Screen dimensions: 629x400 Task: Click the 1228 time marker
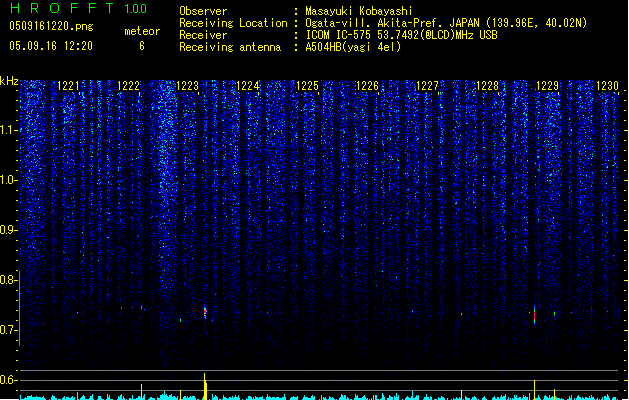pyautogui.click(x=487, y=86)
